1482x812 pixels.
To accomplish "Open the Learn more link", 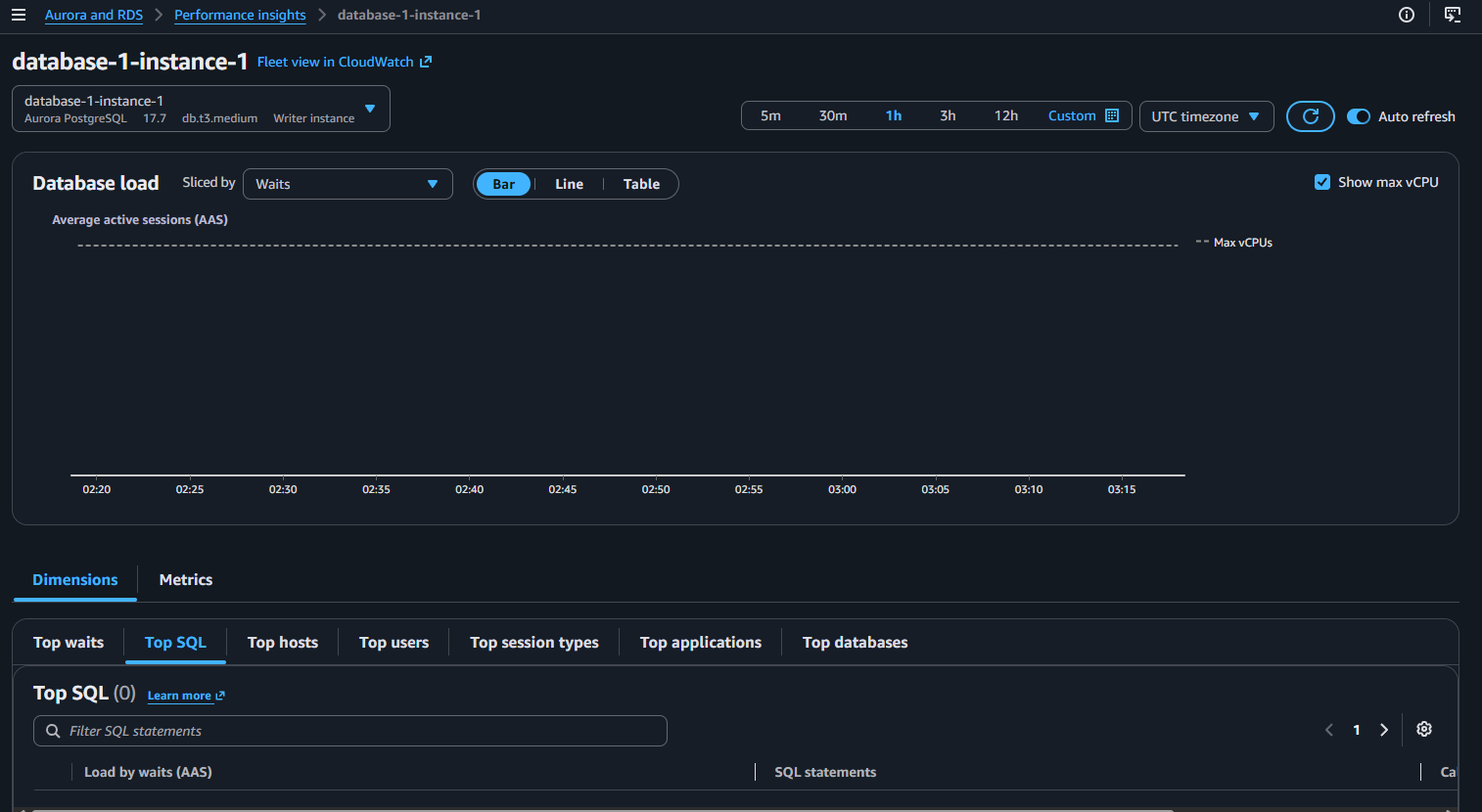I will [186, 696].
